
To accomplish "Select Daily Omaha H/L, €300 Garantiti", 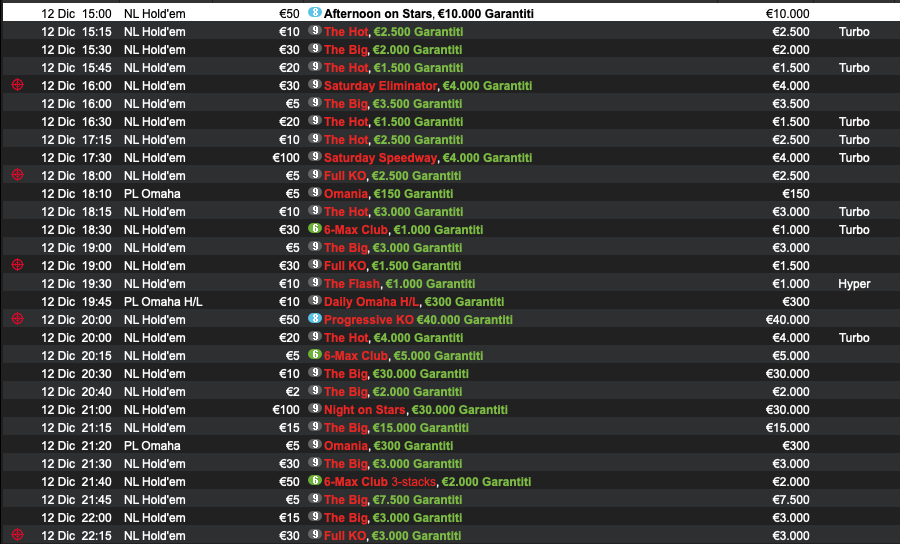I will click(x=414, y=301).
